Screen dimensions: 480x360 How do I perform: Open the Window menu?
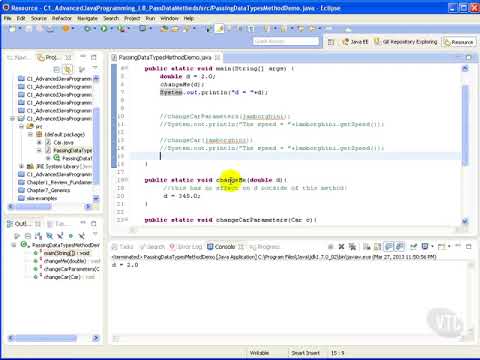(169, 18)
